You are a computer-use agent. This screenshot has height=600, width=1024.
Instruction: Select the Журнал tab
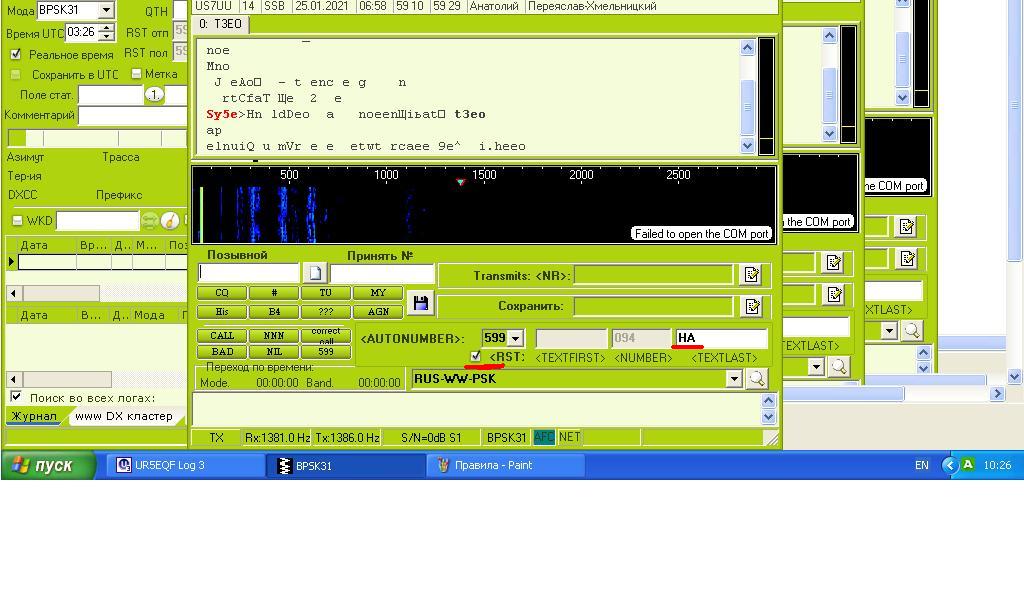pos(34,416)
